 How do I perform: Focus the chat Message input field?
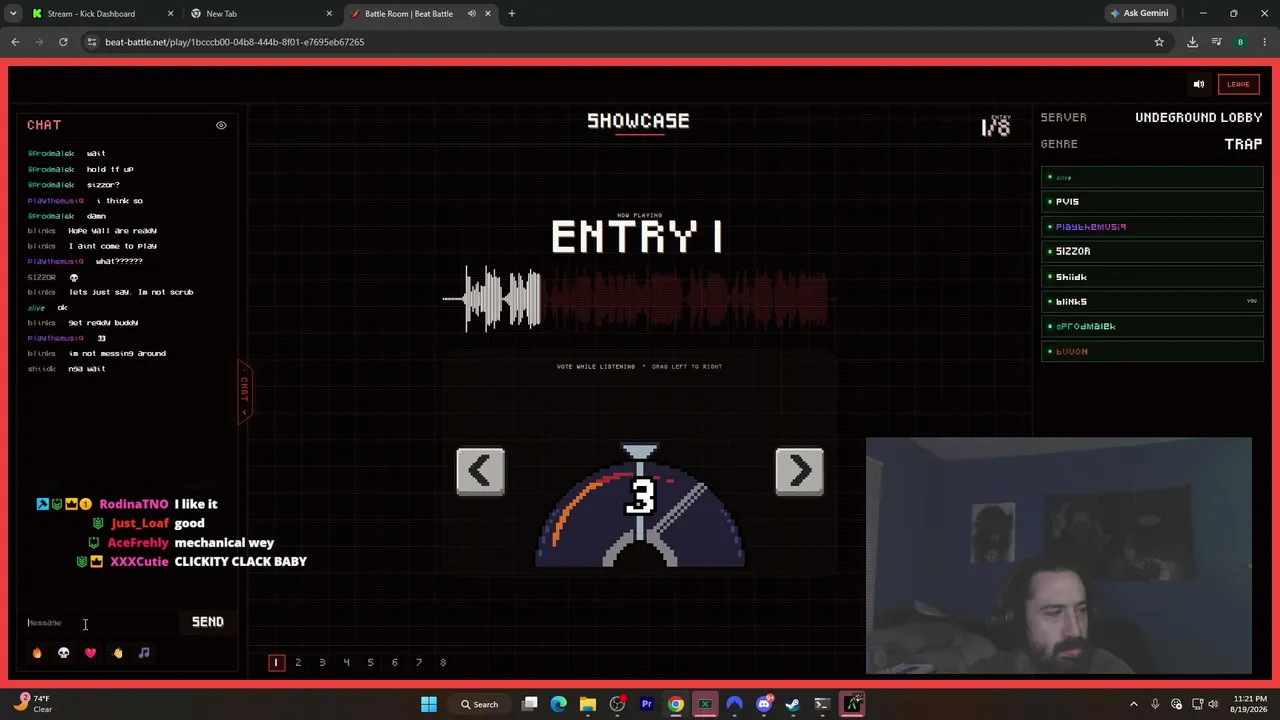[104, 622]
